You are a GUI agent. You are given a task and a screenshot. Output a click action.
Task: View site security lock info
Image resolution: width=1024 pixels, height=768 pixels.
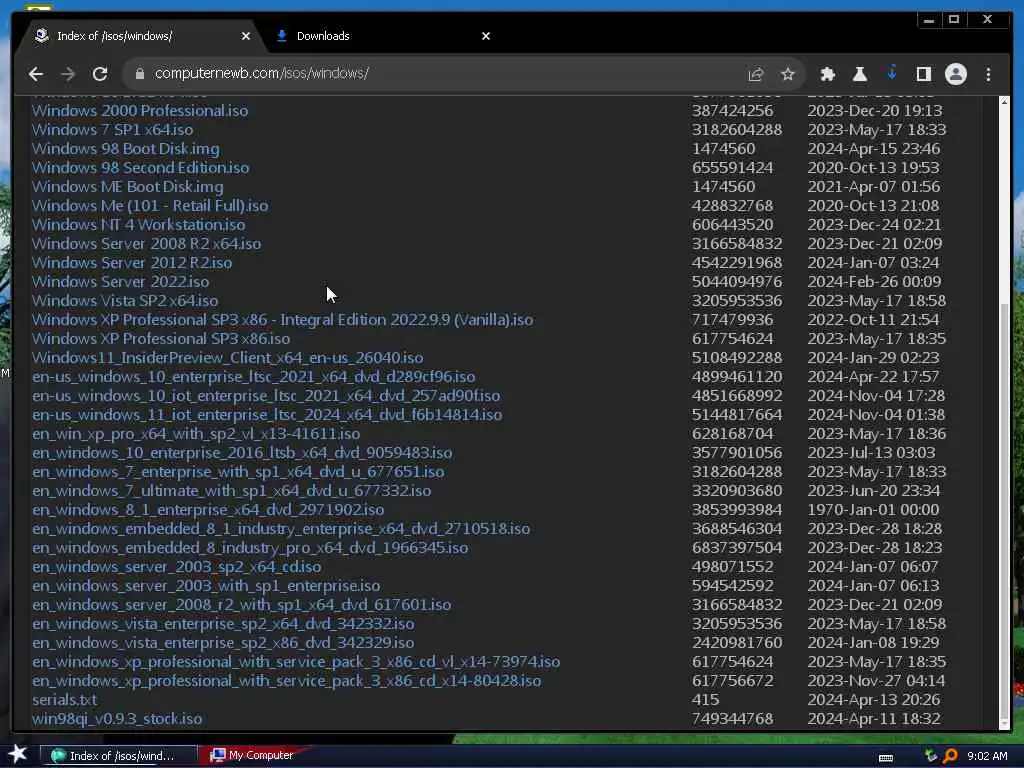(139, 74)
